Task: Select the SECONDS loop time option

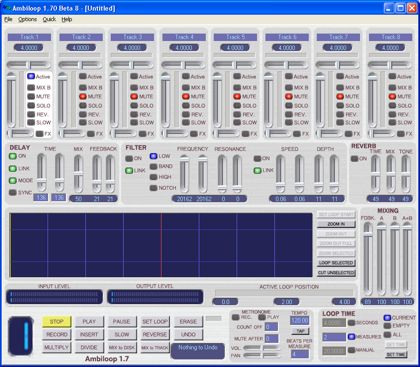Action: [351, 323]
